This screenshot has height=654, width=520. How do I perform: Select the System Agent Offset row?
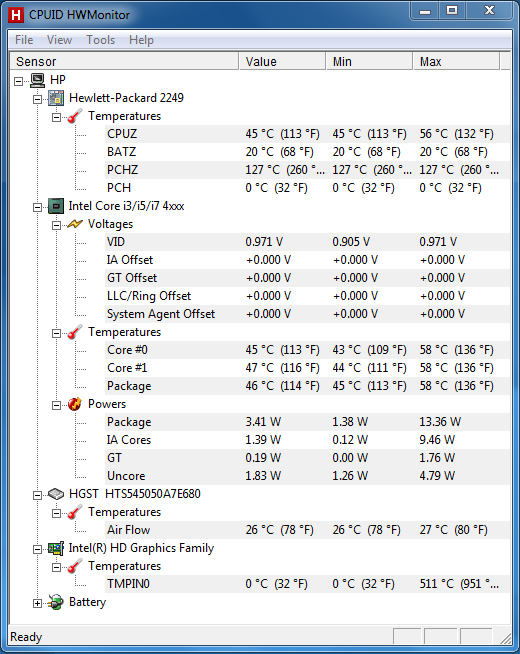(307, 314)
